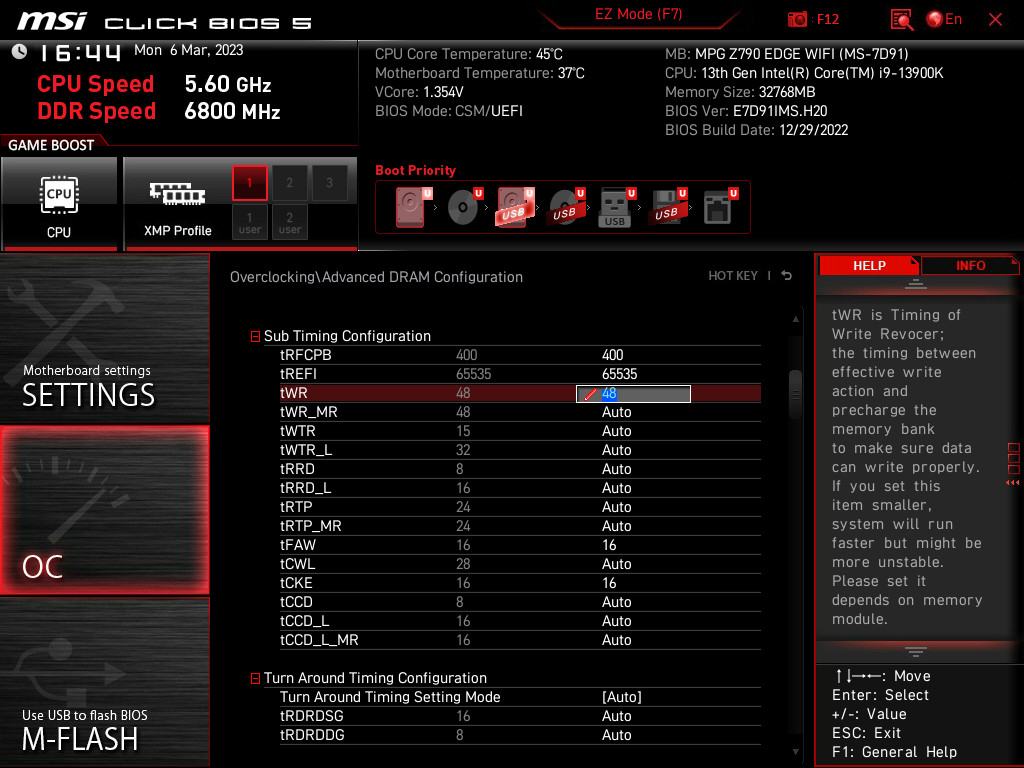
Task: Click the help panel top scroll handle
Action: point(915,284)
